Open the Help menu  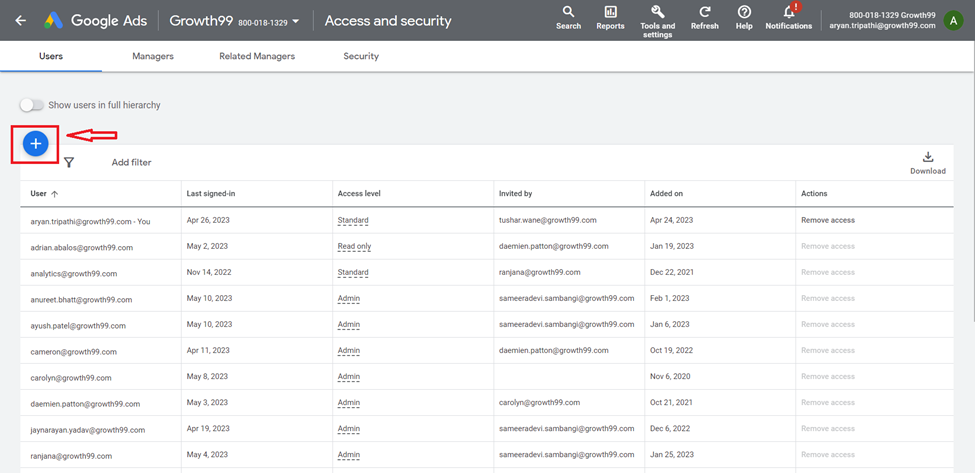(744, 18)
